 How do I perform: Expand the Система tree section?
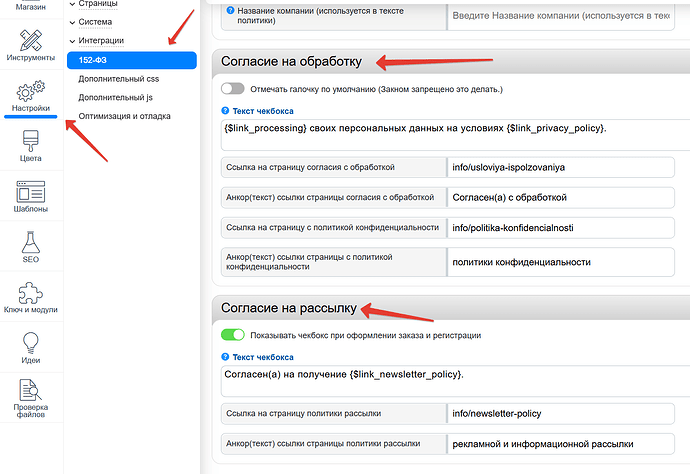coord(71,21)
